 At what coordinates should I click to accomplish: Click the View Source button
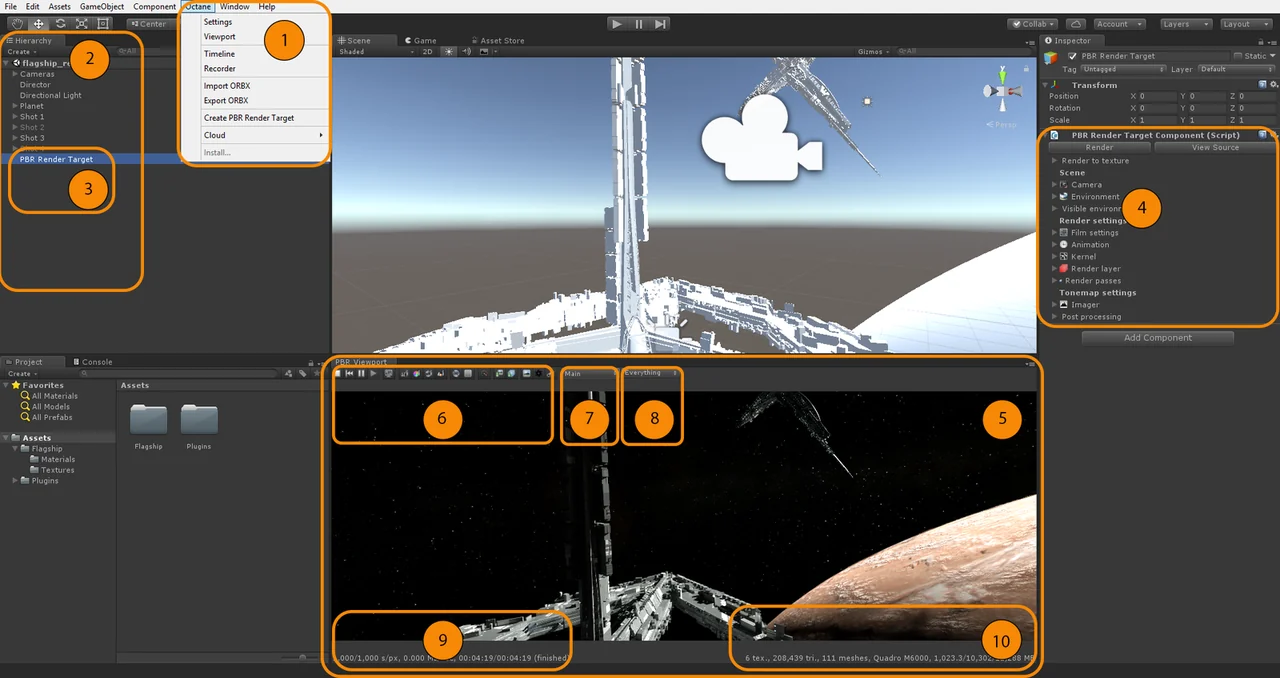(x=1215, y=147)
